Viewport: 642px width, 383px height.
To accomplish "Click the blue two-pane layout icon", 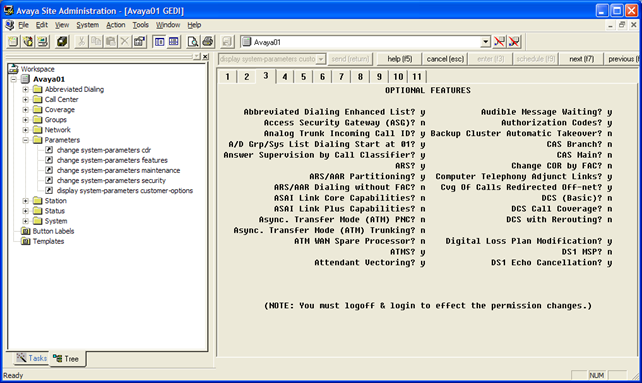I will coord(159,41).
